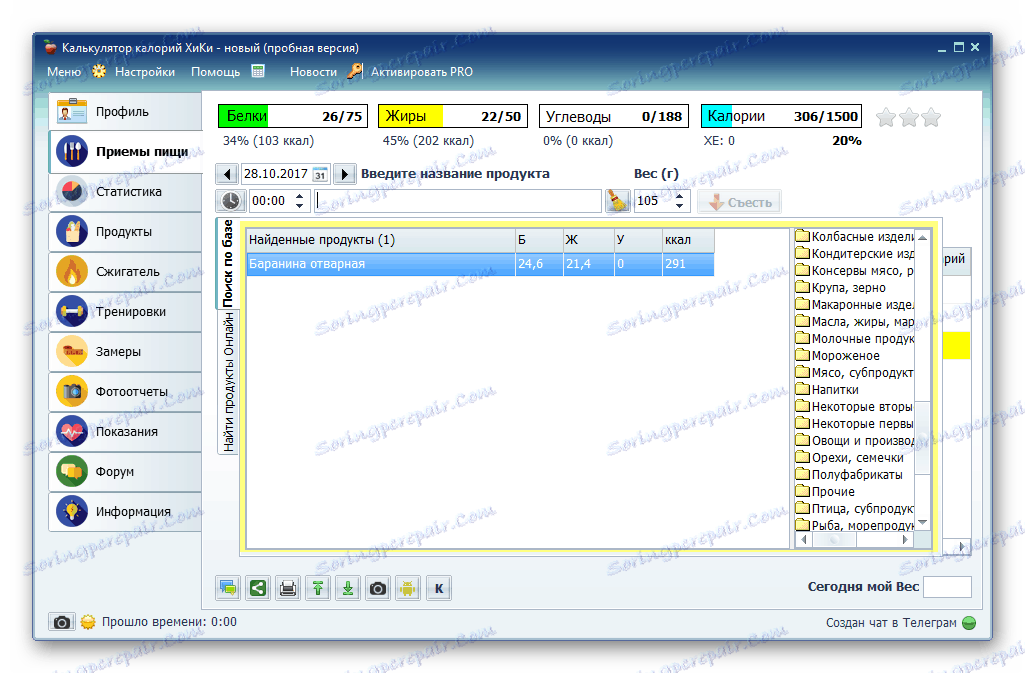This screenshot has width=1025, height=673.
Task: Click the Сегодня мой Вес input field
Action: point(947,587)
